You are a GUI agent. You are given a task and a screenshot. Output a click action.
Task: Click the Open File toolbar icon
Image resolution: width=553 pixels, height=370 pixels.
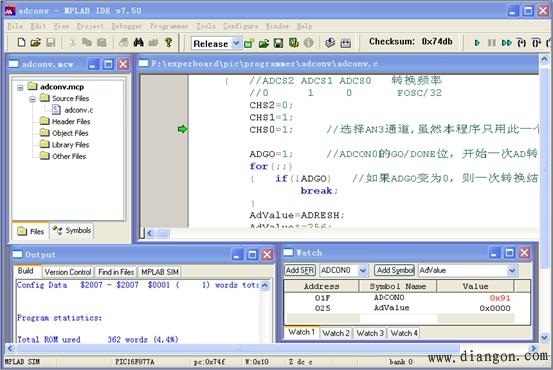(35, 43)
